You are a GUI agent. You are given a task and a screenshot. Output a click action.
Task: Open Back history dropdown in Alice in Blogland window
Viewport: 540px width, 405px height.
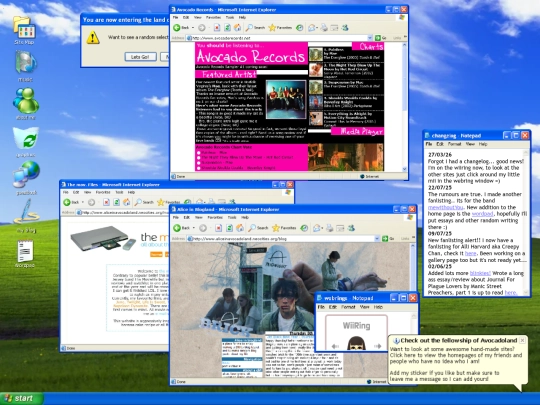194,228
